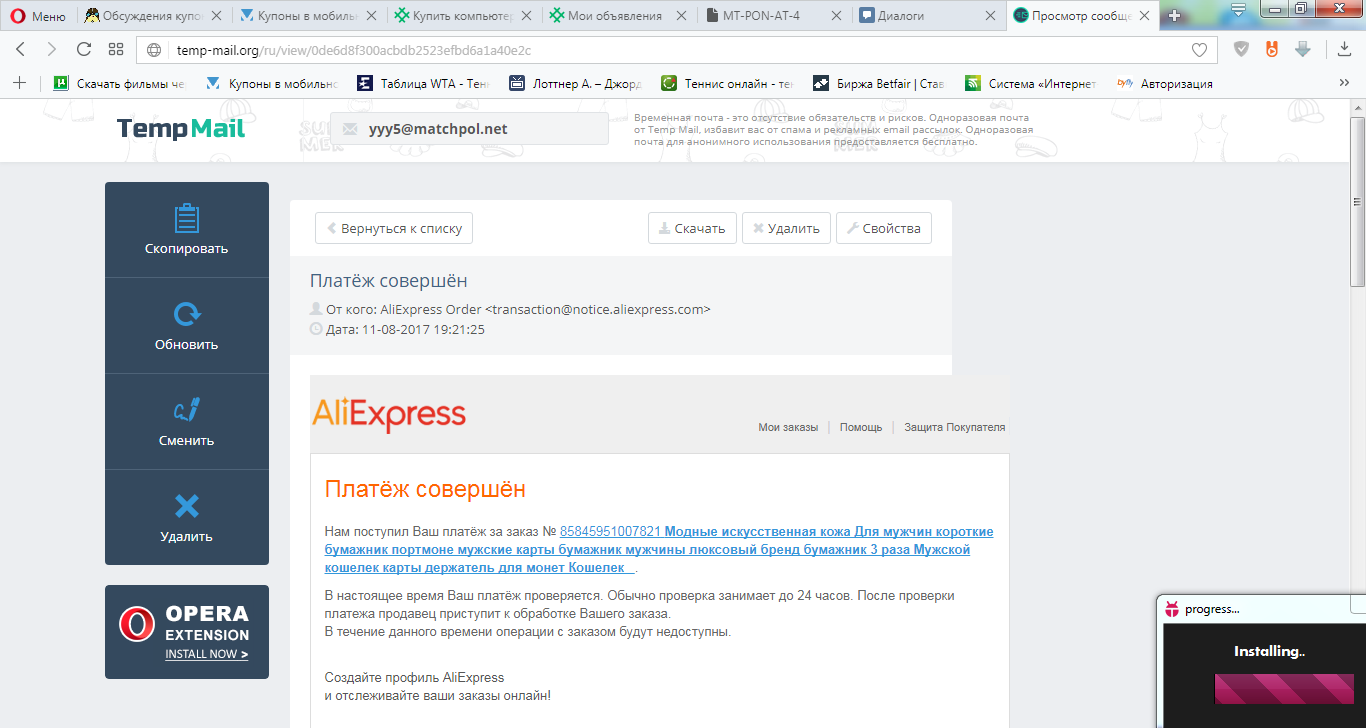Go forward to next page
Viewport: 1366px width, 728px height.
coord(52,49)
